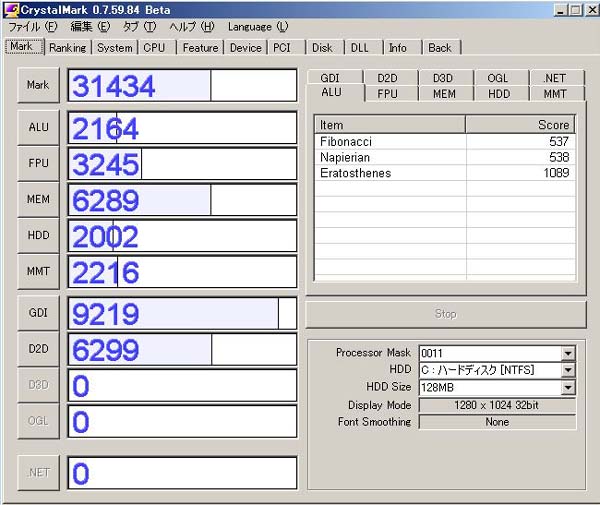Run the D2D benchmark button on the left
The height and width of the screenshot is (505, 600).
(38, 349)
